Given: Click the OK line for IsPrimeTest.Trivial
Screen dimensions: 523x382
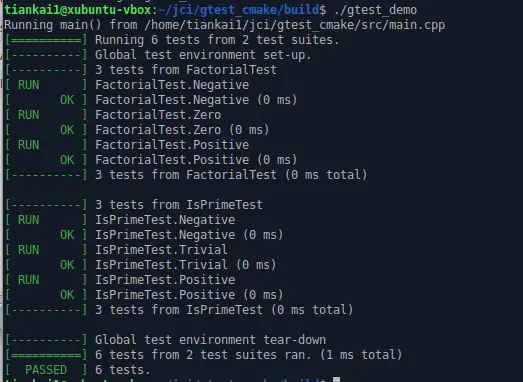Looking at the screenshot, I should click(140, 265).
